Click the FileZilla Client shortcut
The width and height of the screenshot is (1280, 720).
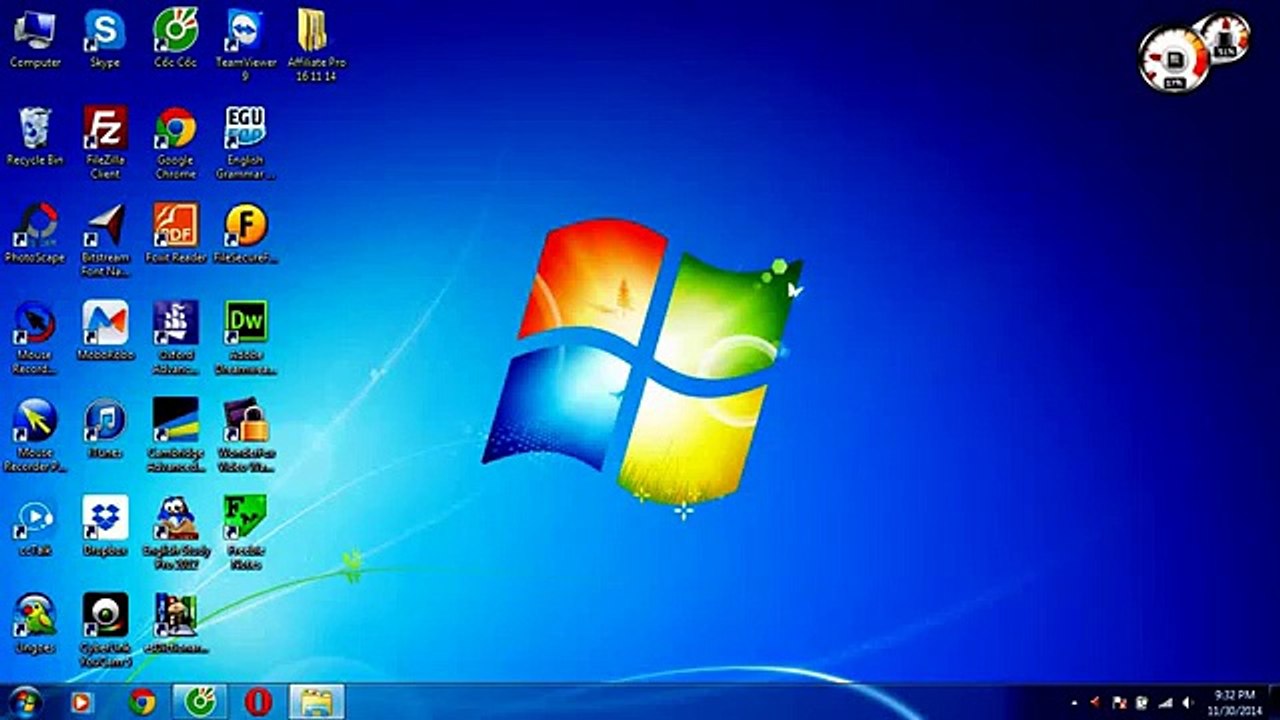tap(105, 142)
